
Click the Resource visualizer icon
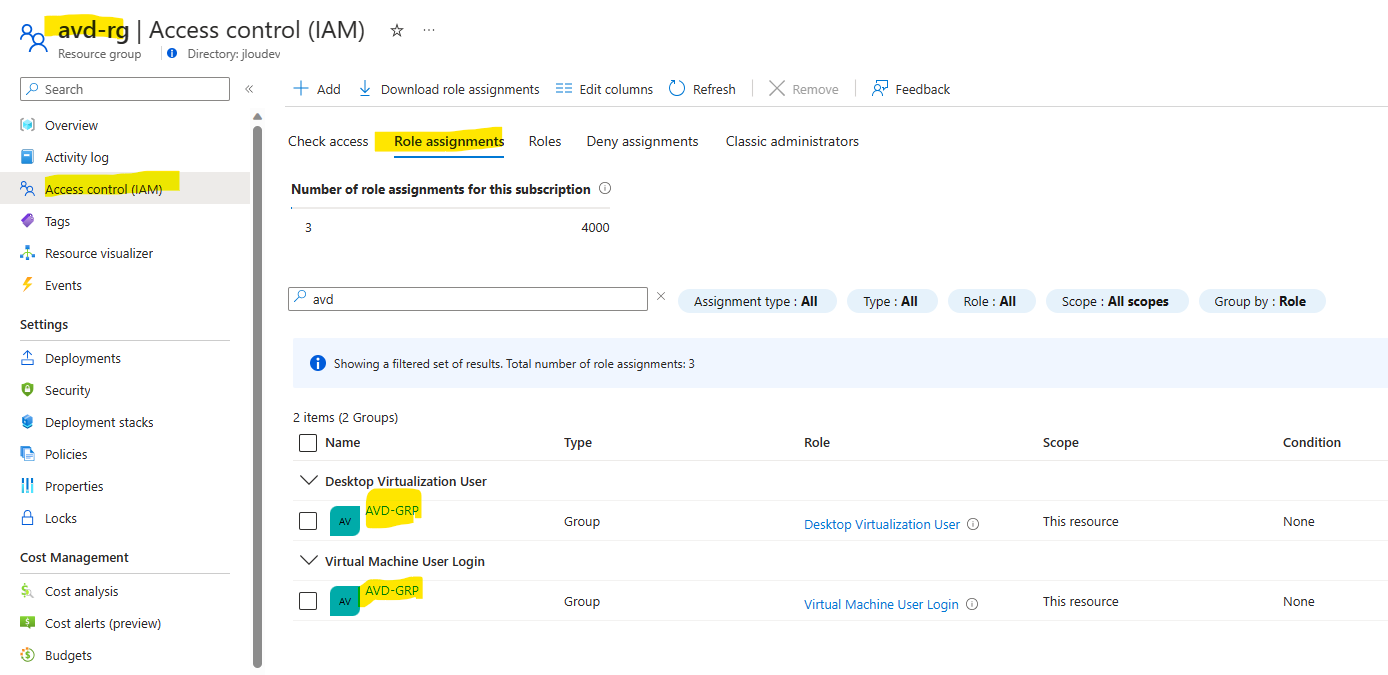pos(28,253)
